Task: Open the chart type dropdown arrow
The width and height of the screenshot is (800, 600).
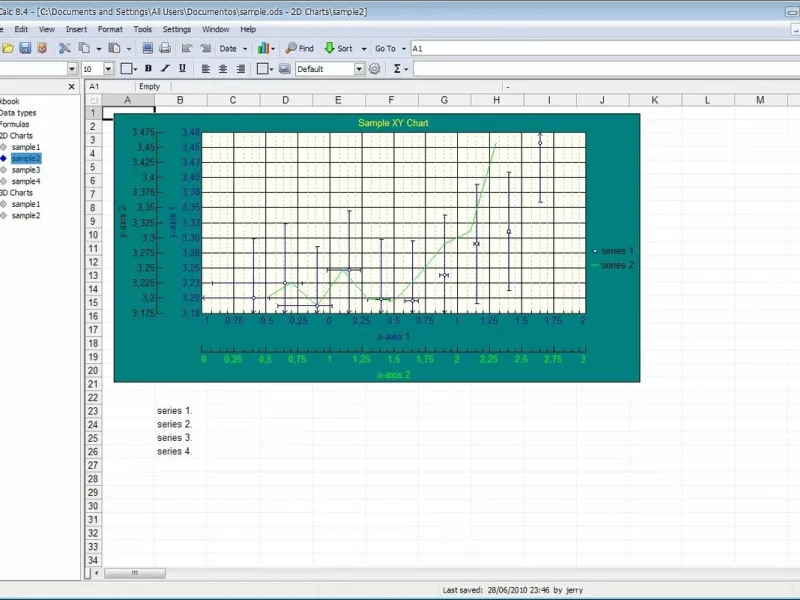Action: pos(273,49)
